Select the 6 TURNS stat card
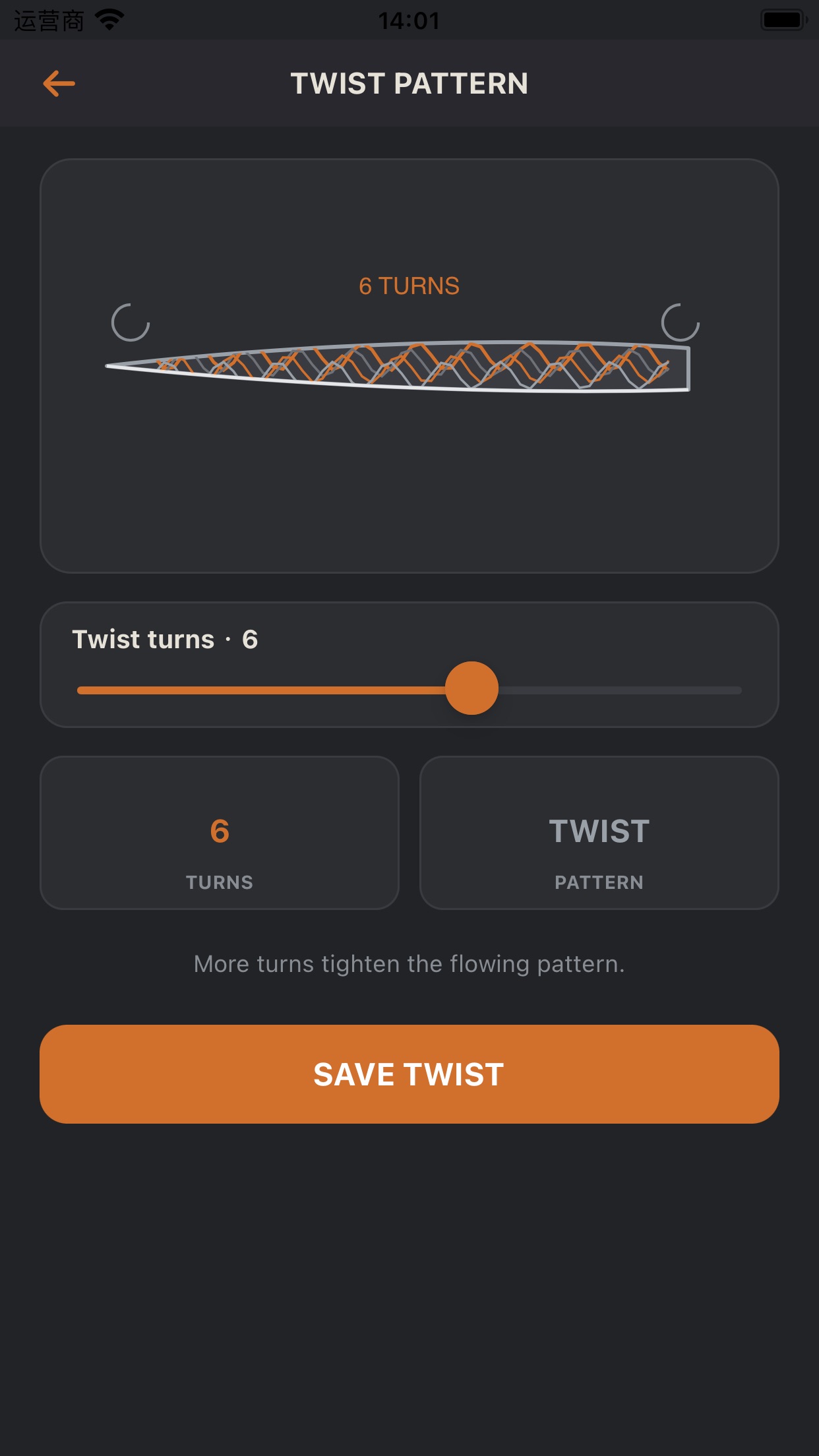 (x=220, y=833)
